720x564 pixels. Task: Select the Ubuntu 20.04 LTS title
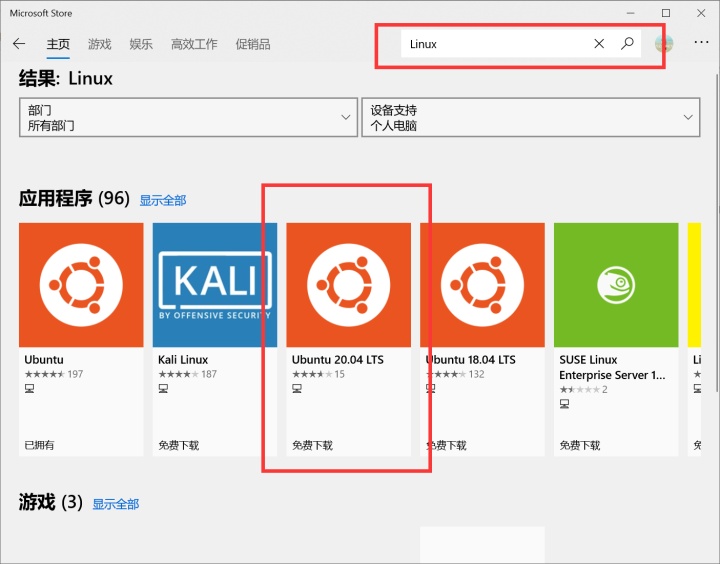338,360
